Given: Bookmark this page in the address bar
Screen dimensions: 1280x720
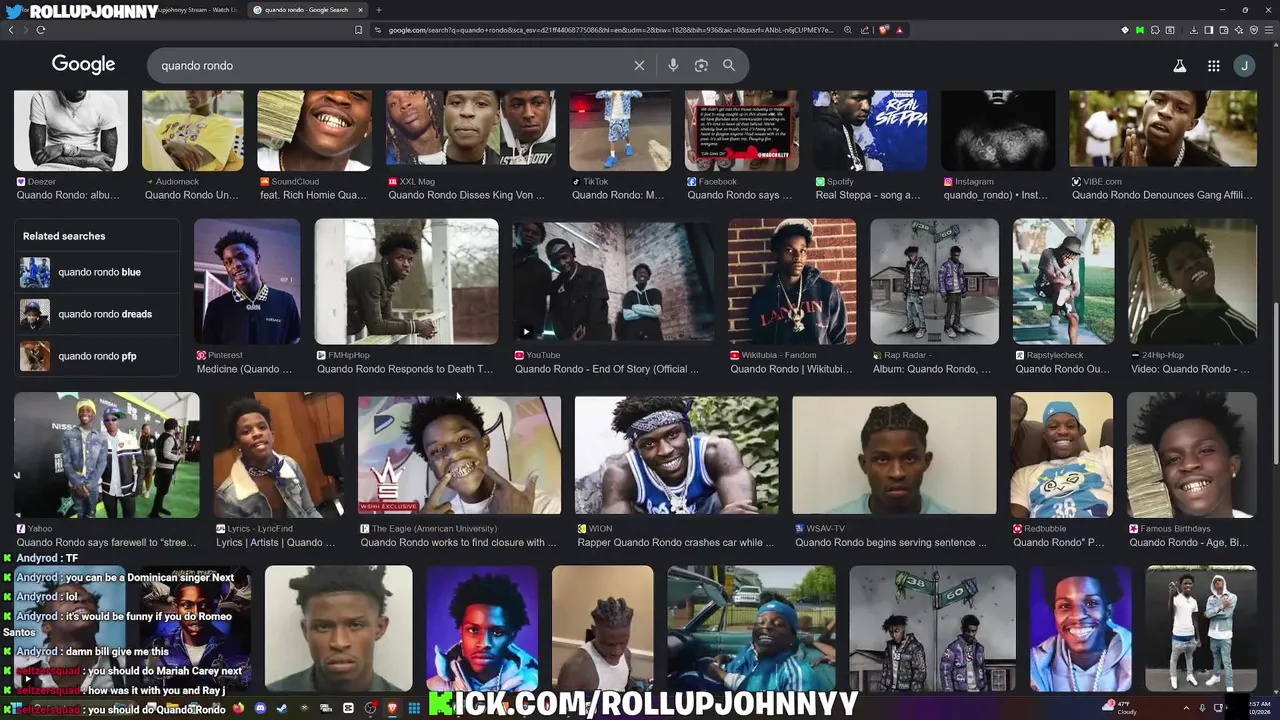Looking at the screenshot, I should pyautogui.click(x=359, y=30).
